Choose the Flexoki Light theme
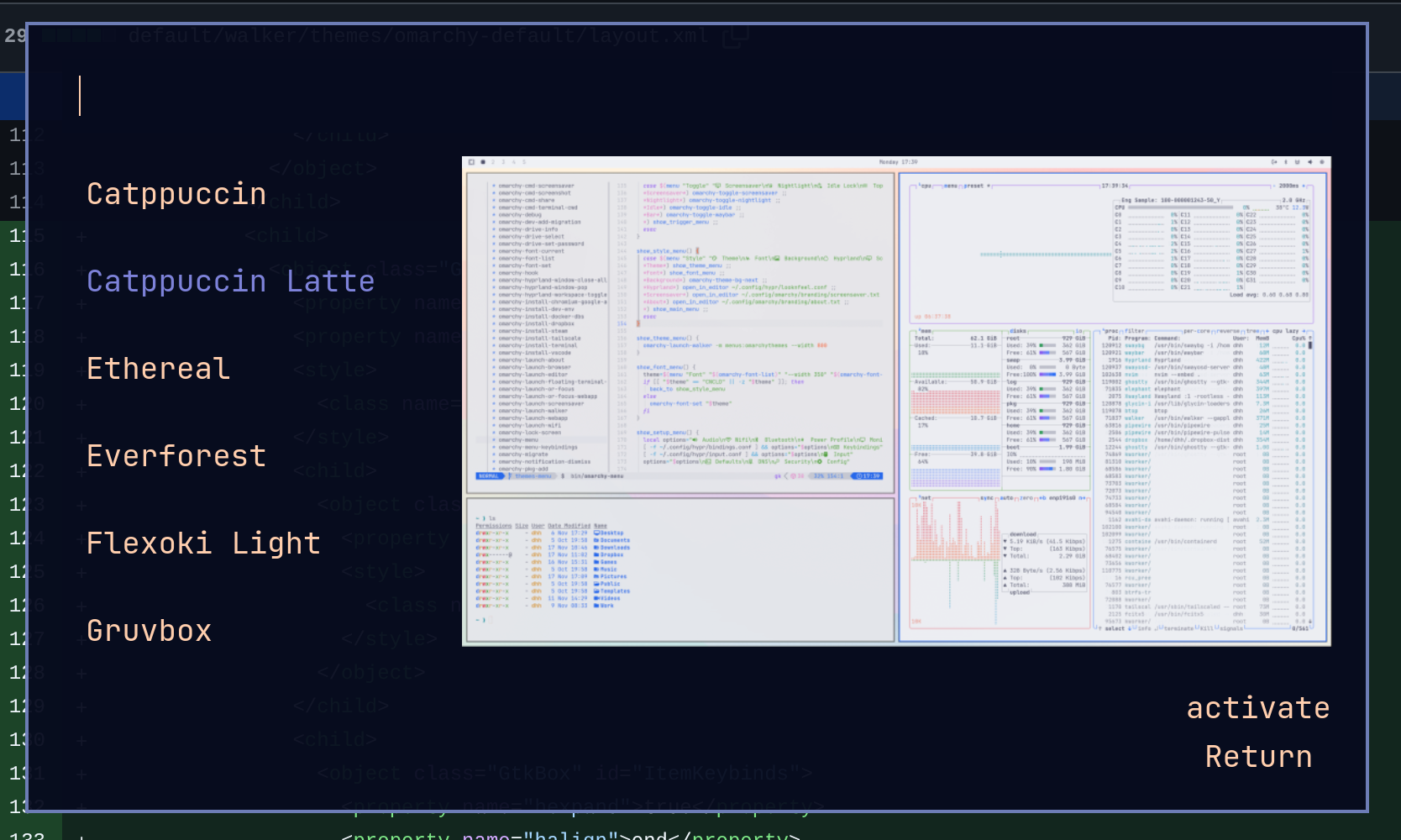The image size is (1401, 840). pos(203,543)
